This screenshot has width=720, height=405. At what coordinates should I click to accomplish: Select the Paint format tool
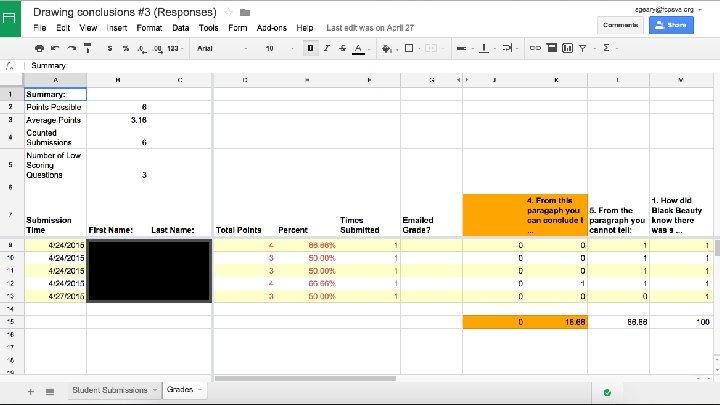(x=88, y=48)
